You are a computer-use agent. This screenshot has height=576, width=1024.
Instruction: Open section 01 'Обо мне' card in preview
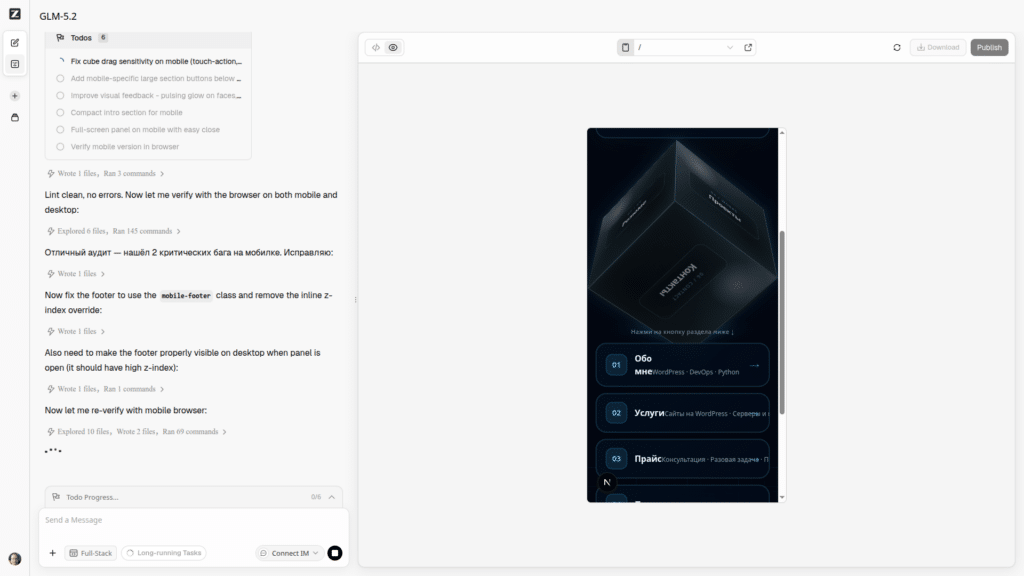point(682,365)
